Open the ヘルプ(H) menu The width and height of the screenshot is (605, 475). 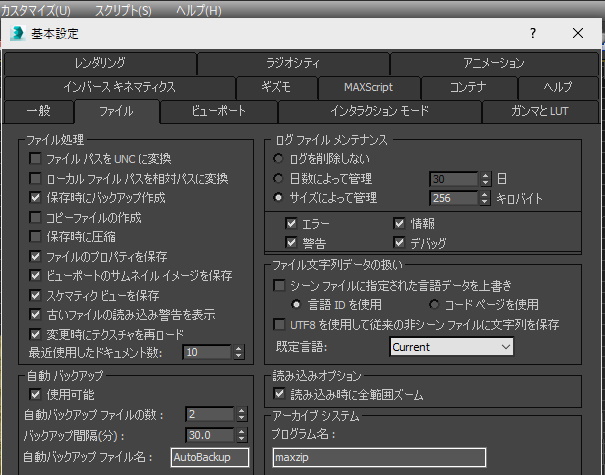pos(199,10)
